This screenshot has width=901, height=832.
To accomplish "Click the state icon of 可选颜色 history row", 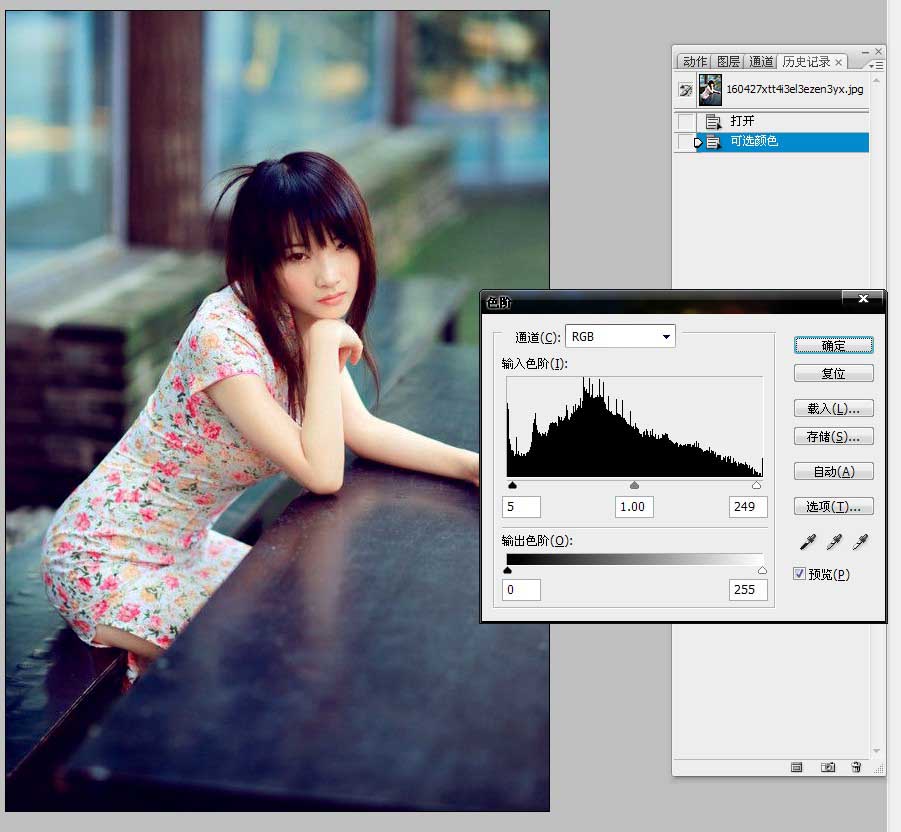I will point(713,141).
